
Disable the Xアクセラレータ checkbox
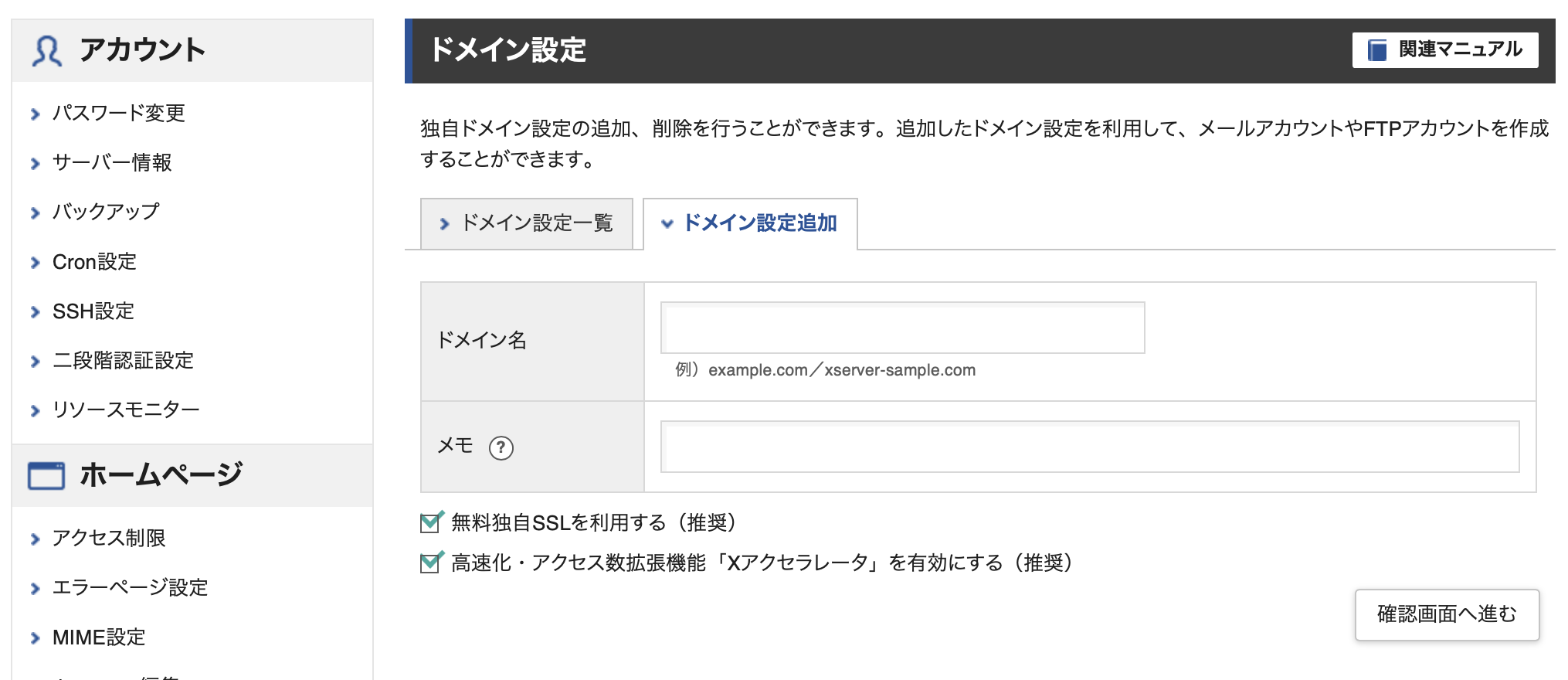(430, 563)
